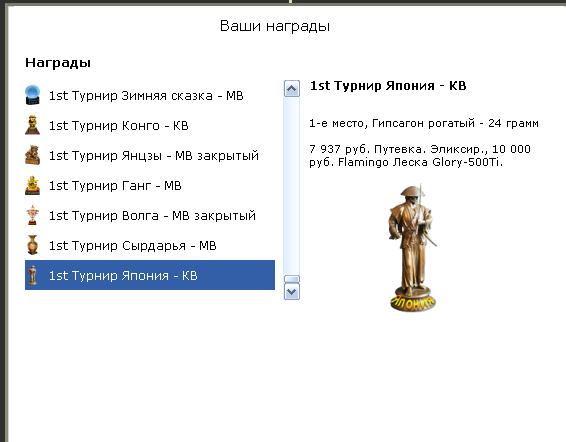The width and height of the screenshot is (566, 442).
Task: Click the Япония samurai statuette list icon
Action: [32, 275]
